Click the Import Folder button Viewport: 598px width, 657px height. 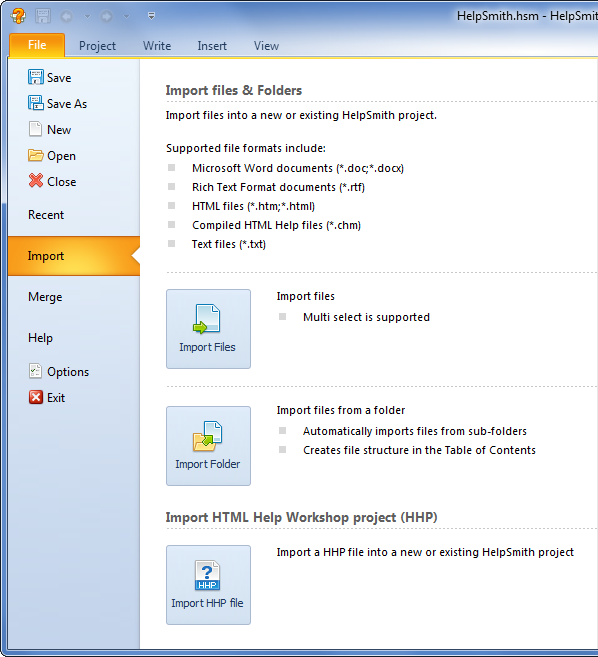pos(208,446)
